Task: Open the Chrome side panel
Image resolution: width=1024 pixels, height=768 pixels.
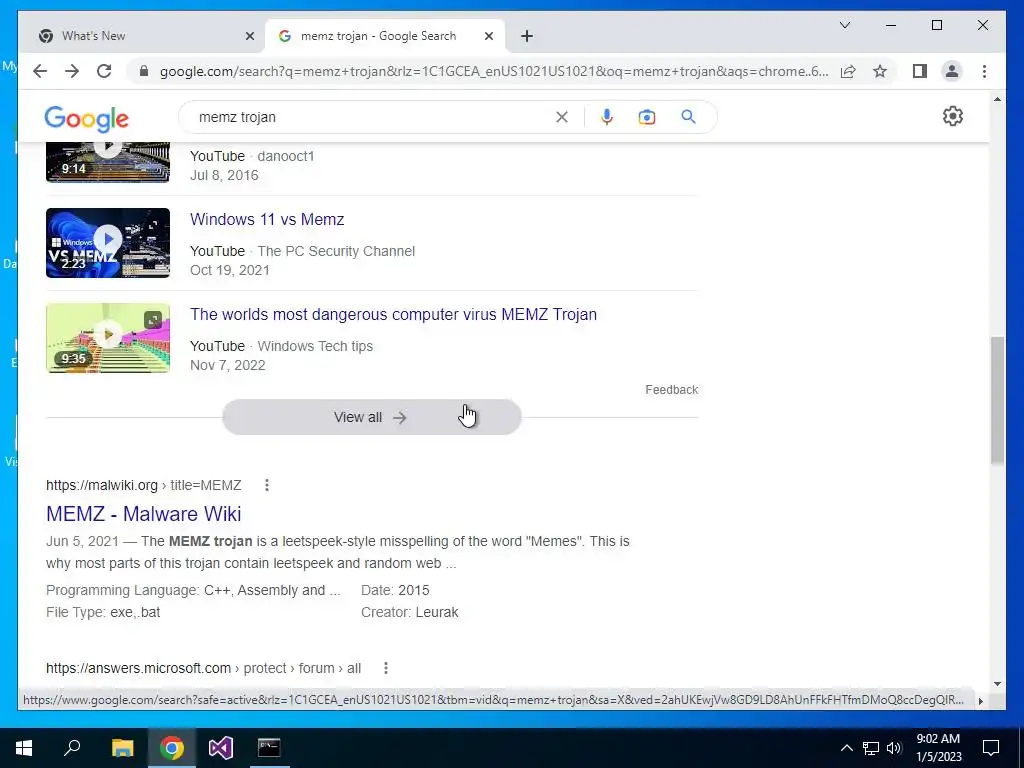Action: click(x=920, y=71)
